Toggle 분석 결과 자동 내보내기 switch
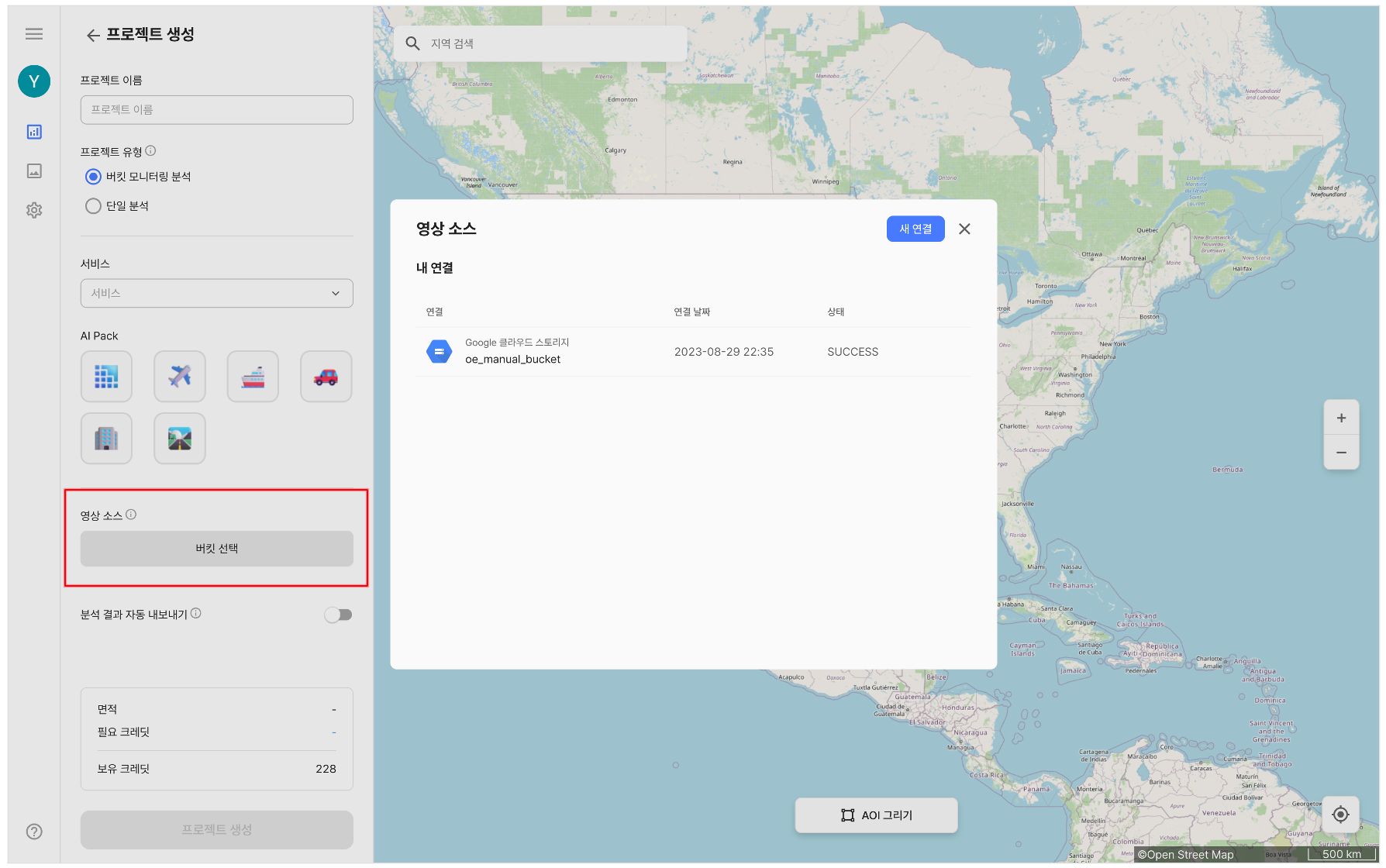Image resolution: width=1386 pixels, height=868 pixels. 338,615
